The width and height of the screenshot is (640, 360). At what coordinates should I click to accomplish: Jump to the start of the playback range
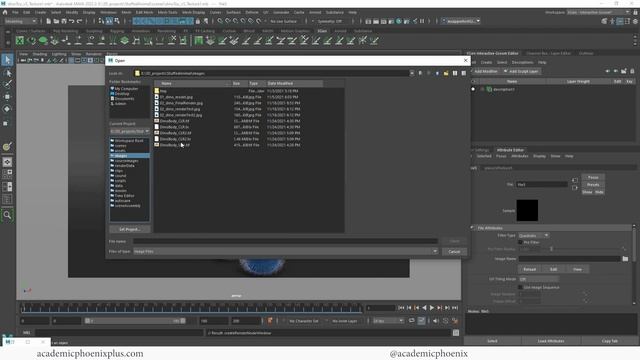coord(401,308)
